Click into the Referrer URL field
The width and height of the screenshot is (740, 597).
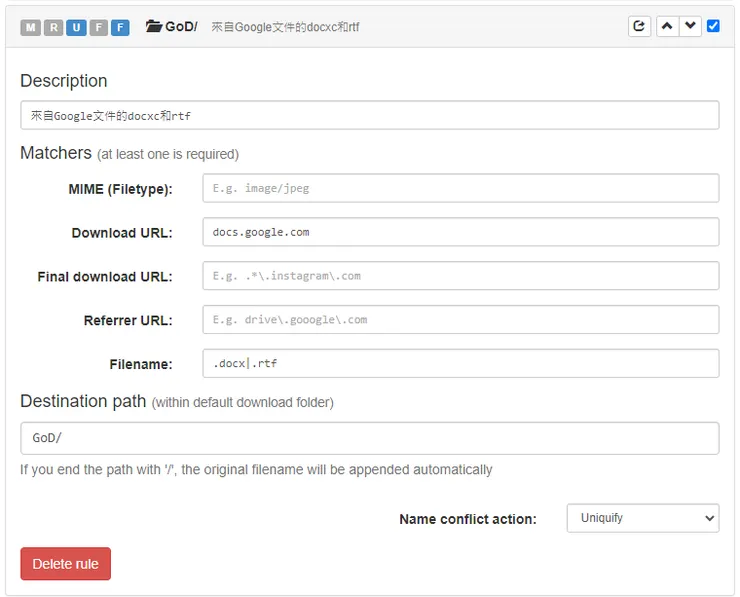coord(460,320)
